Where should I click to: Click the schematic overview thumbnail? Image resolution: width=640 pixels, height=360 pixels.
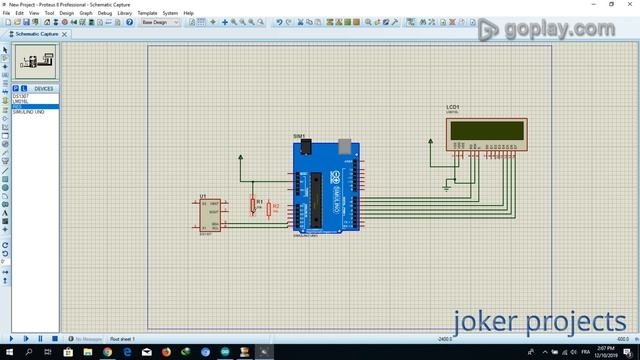tap(35, 62)
